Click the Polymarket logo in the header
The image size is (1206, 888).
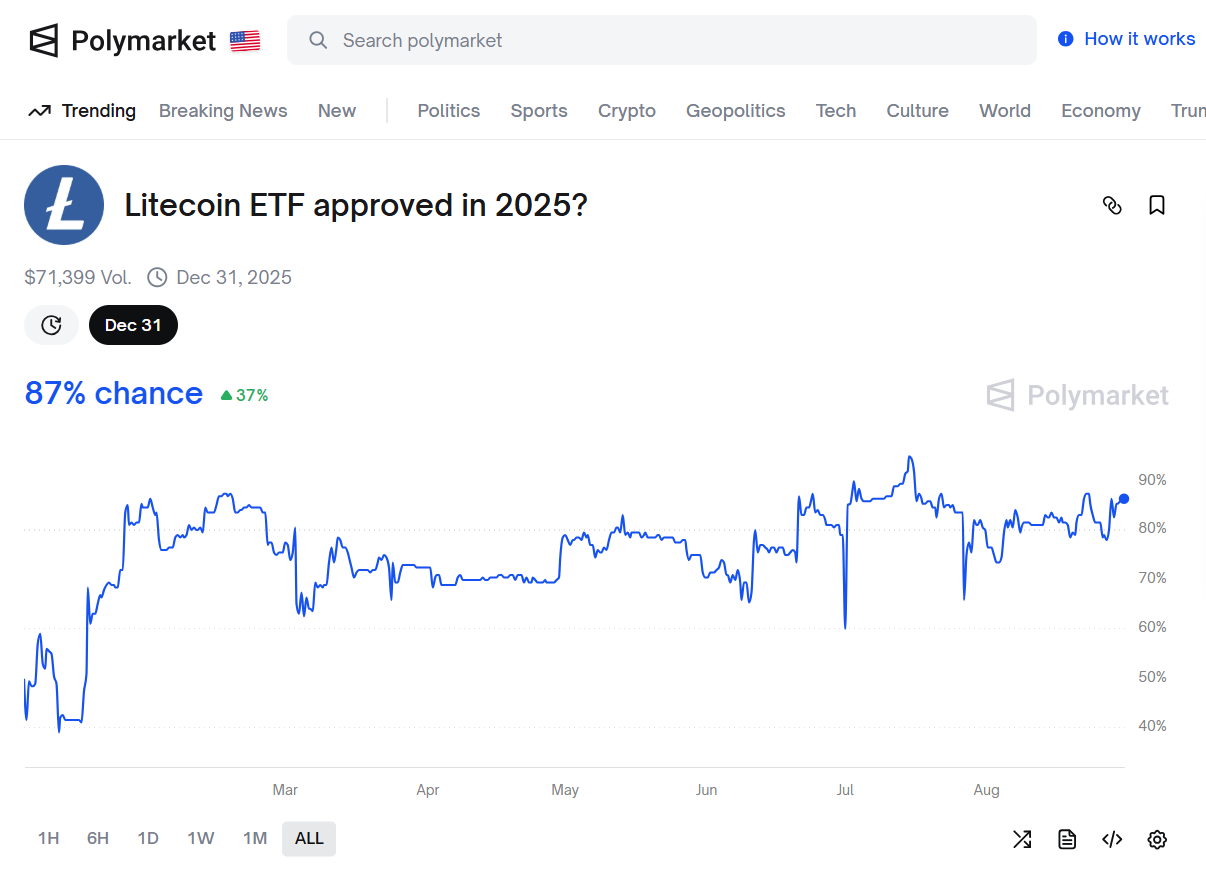122,40
